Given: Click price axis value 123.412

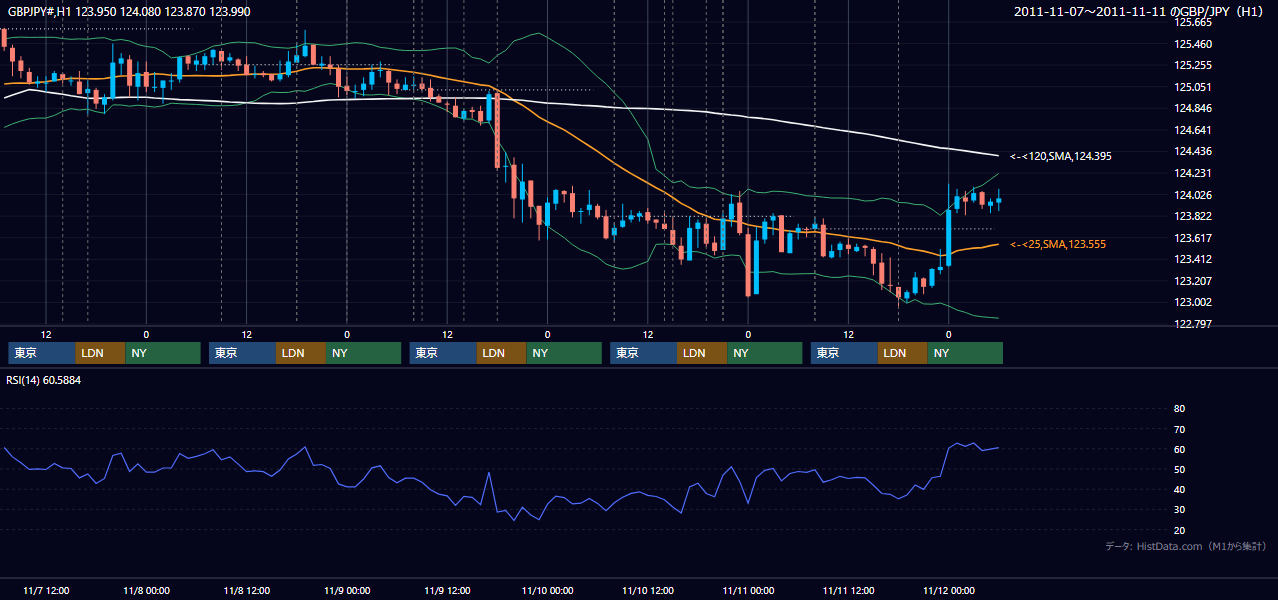Looking at the screenshot, I should (x=1192, y=259).
